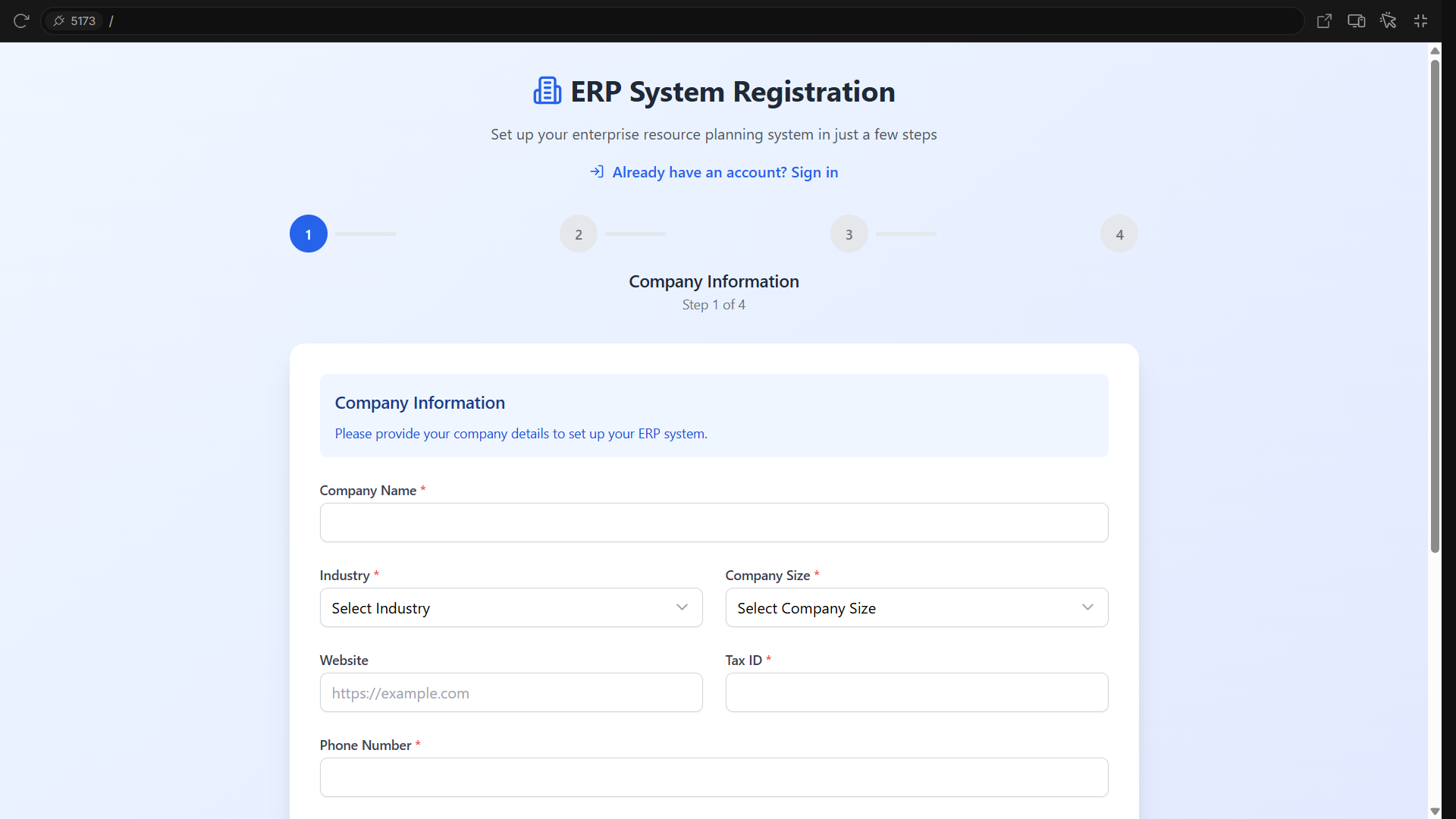Click the 'Website' field label
The width and height of the screenshot is (1456, 819).
pyautogui.click(x=344, y=661)
